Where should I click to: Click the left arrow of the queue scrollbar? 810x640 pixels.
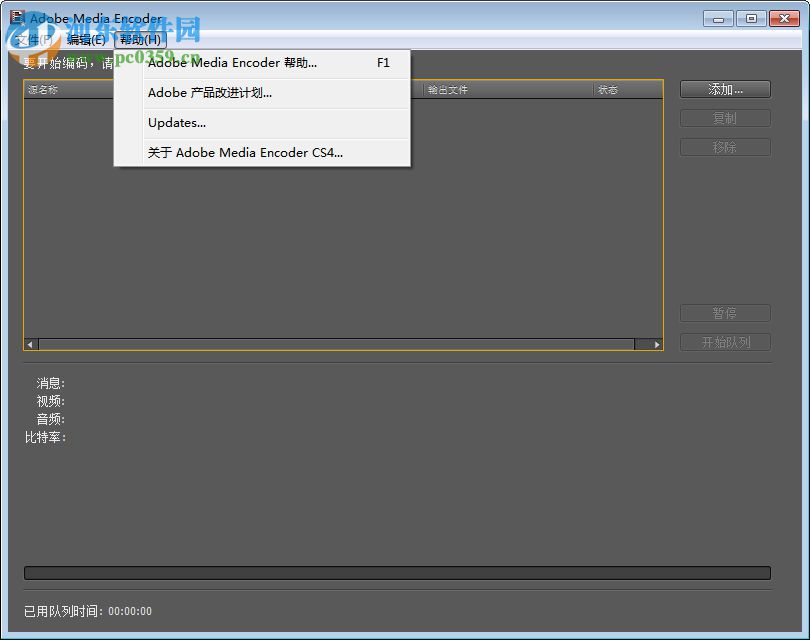click(x=30, y=344)
